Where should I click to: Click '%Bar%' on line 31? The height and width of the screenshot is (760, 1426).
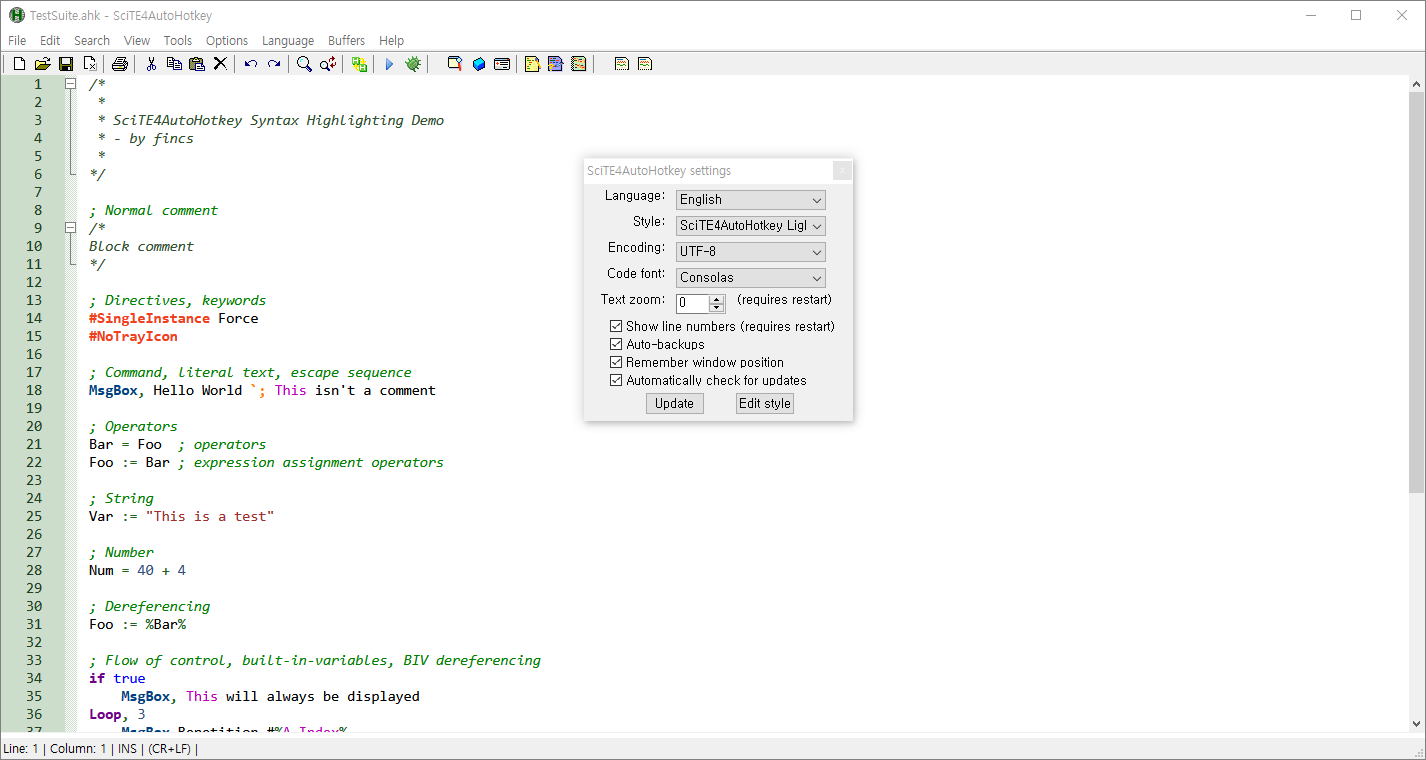click(165, 624)
